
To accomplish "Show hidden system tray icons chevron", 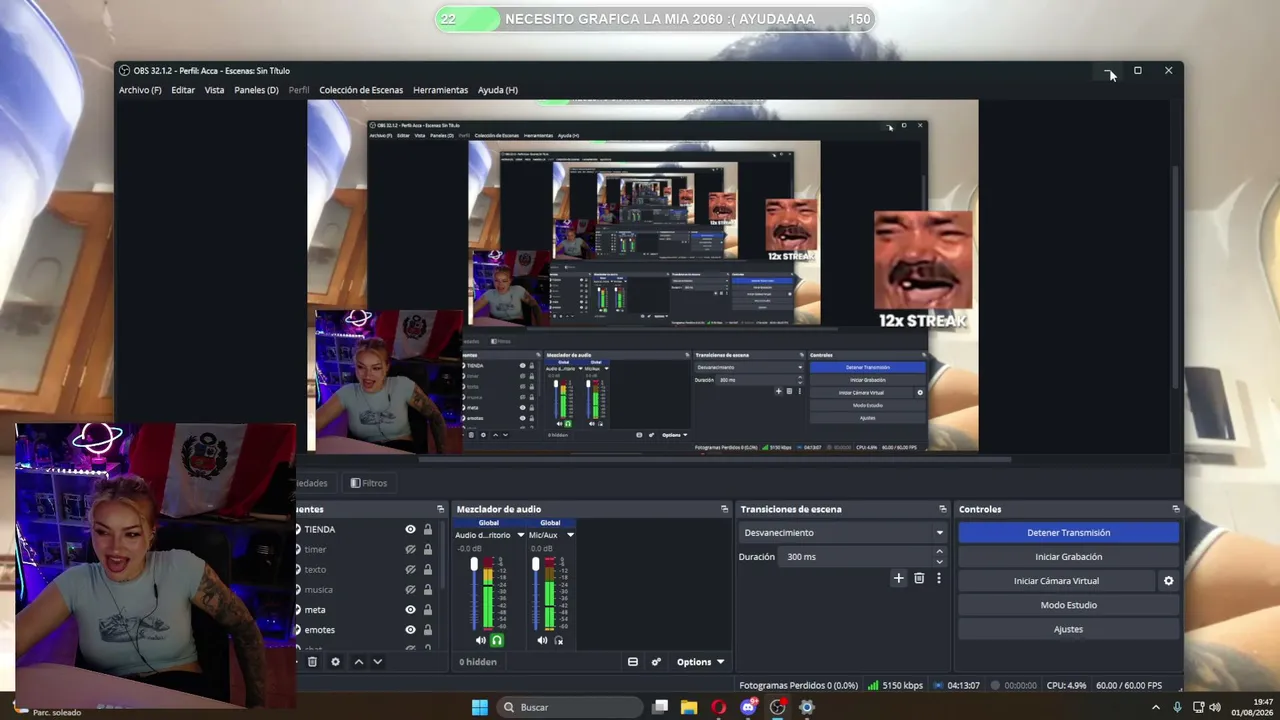I will pos(1156,707).
